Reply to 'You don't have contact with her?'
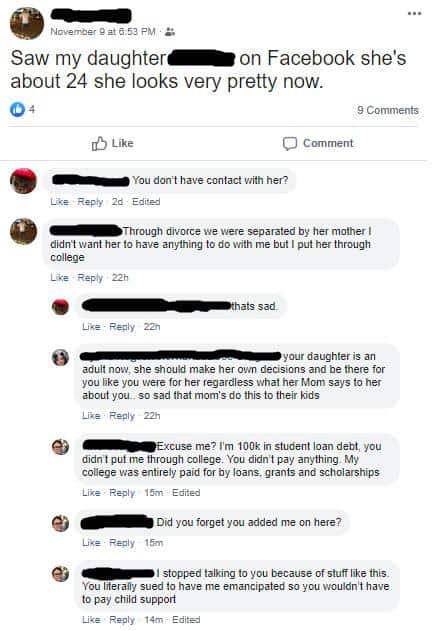Viewport: 433px width, 631px height. pyautogui.click(x=90, y=202)
